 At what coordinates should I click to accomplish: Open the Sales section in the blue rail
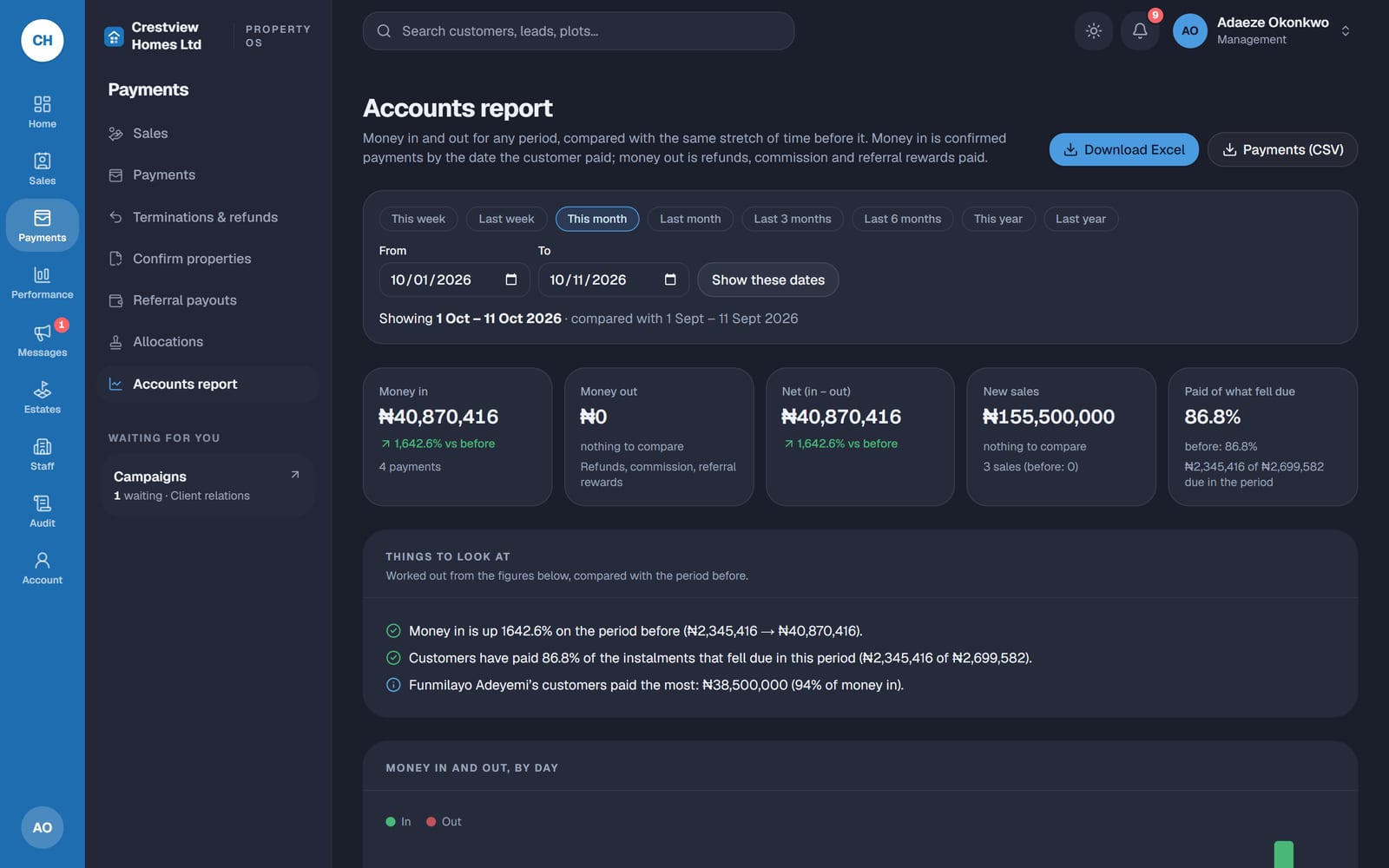(42, 169)
